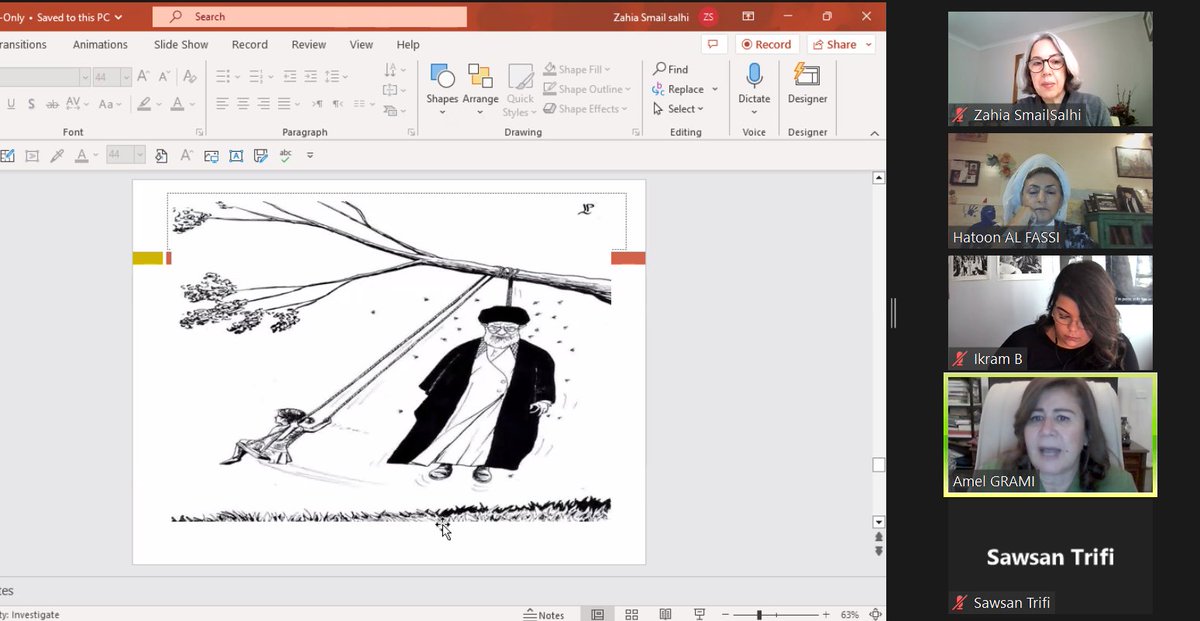Open Shape Outline dropdown
This screenshot has width=1200, height=621.
tap(585, 89)
